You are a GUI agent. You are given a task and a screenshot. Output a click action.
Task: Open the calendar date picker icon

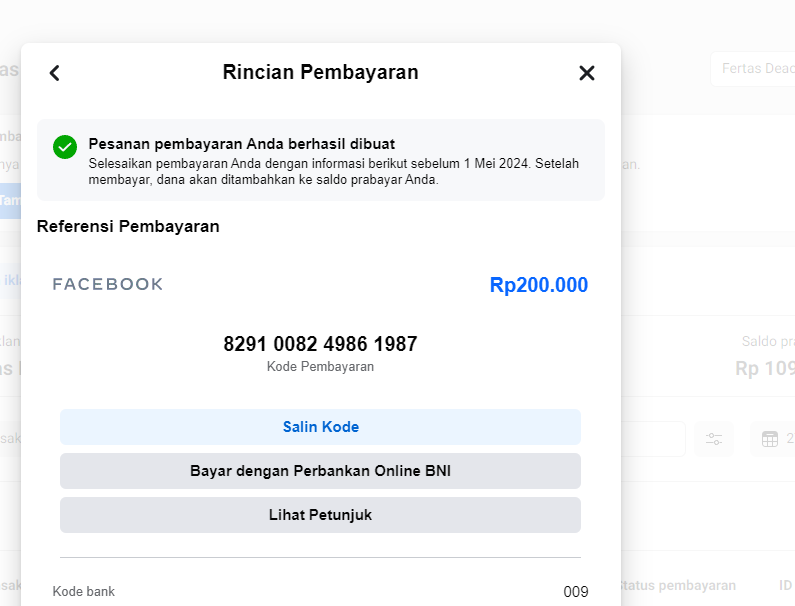click(770, 439)
